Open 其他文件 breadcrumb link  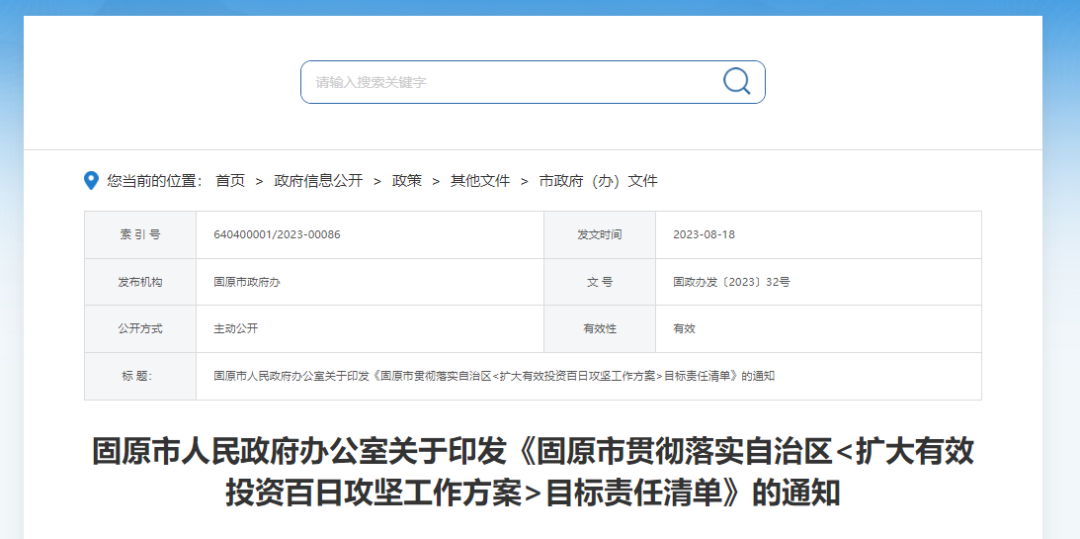click(x=480, y=181)
